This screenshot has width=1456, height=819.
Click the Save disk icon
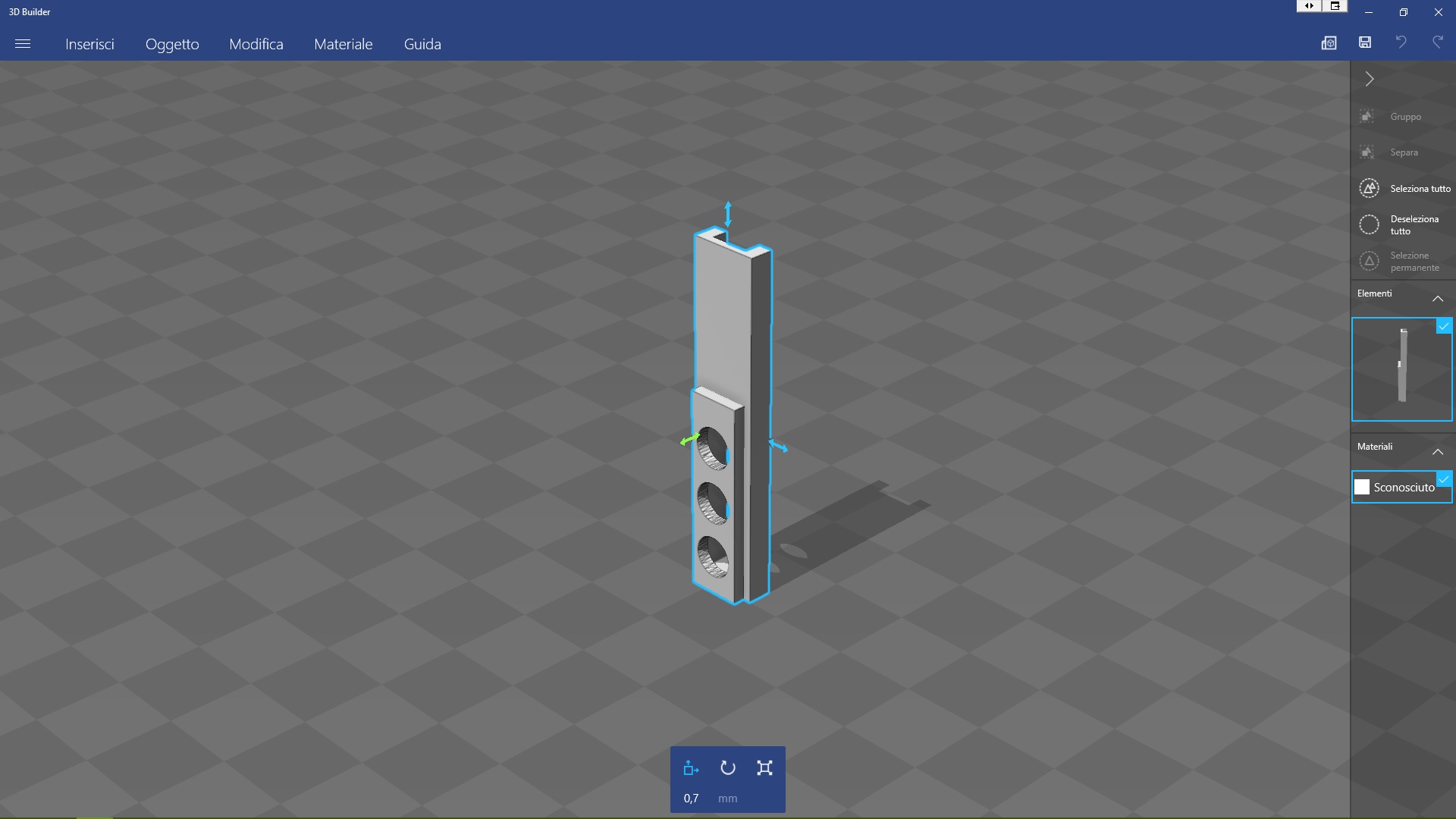(x=1365, y=42)
